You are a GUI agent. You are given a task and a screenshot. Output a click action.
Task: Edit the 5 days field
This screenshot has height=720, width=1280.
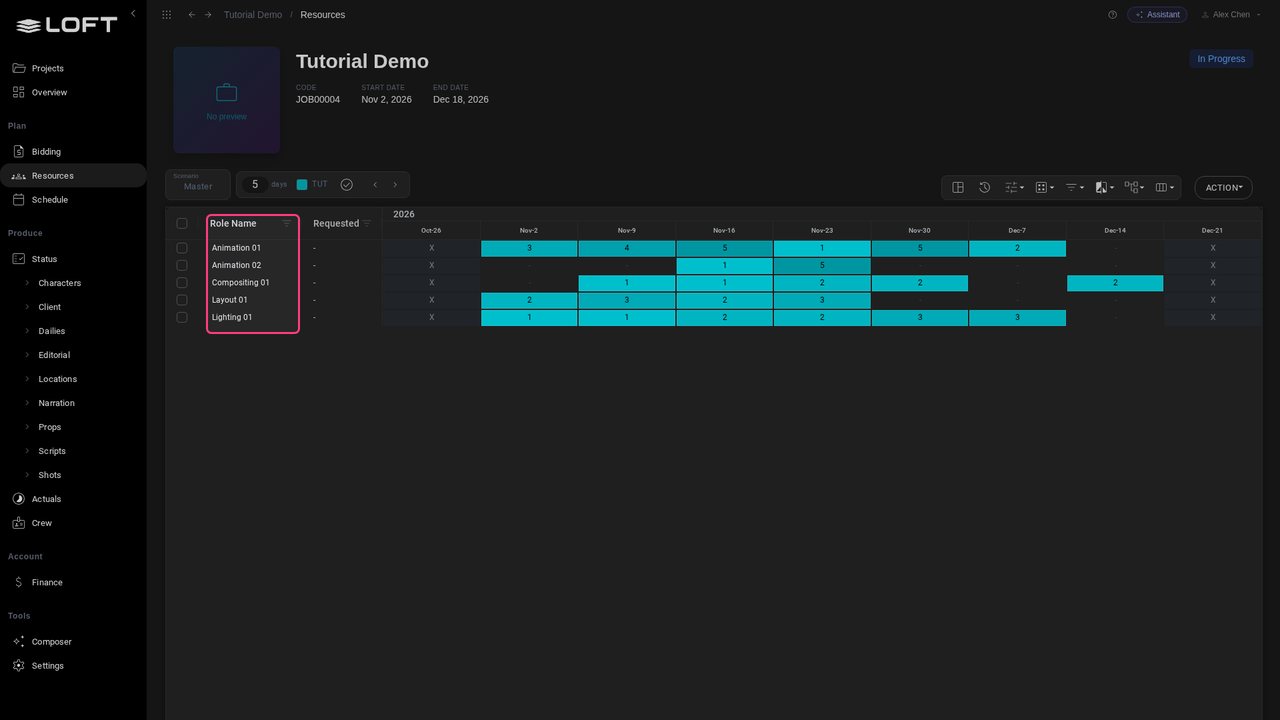[x=255, y=184]
